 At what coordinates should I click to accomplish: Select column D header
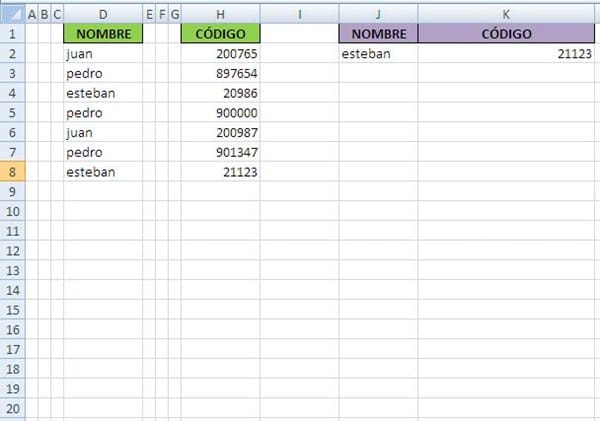tap(104, 14)
